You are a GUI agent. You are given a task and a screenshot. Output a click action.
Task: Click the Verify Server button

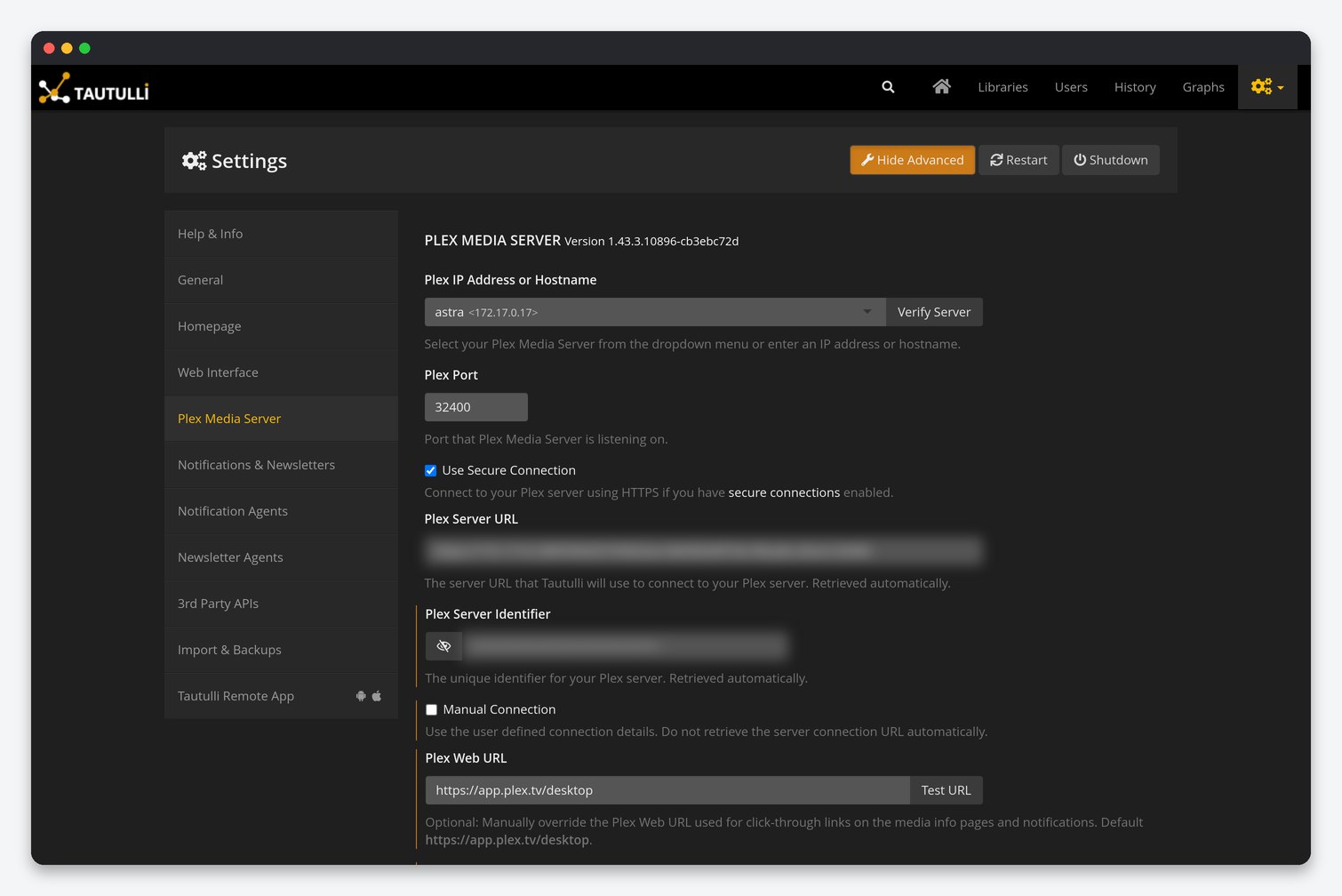[934, 312]
